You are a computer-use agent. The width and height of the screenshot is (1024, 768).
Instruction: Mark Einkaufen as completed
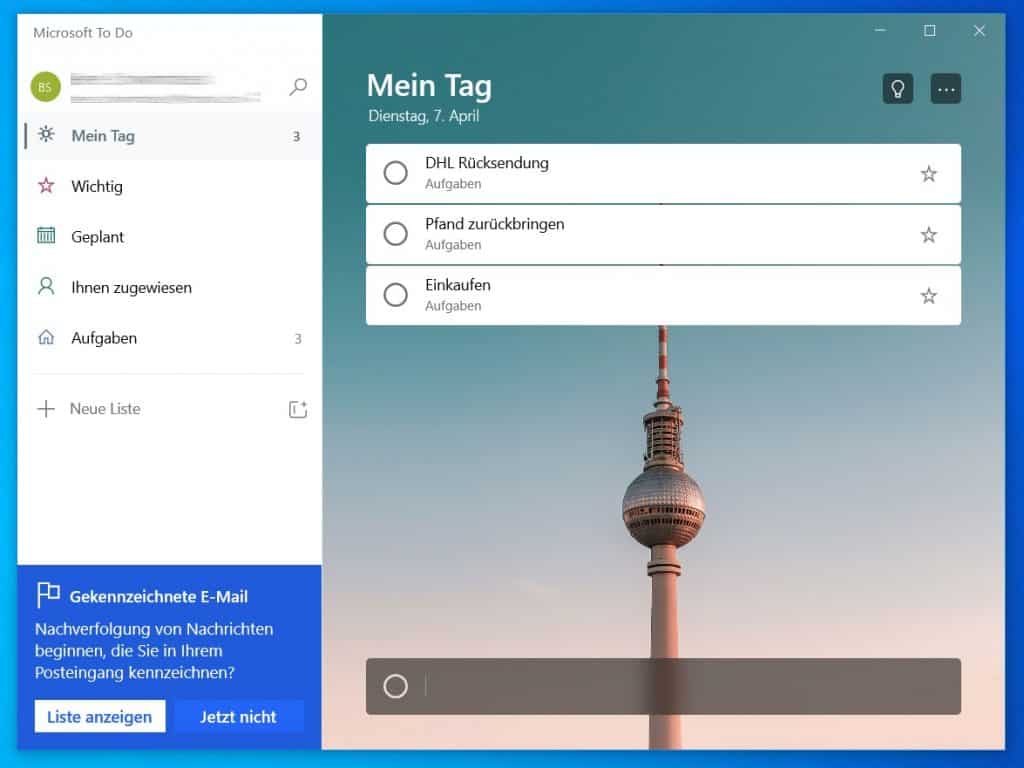tap(395, 295)
